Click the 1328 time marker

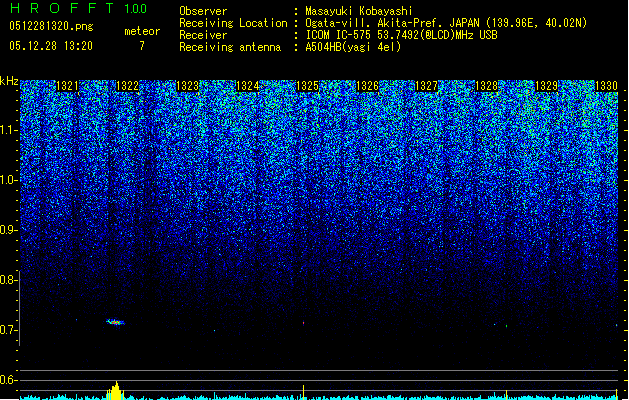(x=487, y=86)
